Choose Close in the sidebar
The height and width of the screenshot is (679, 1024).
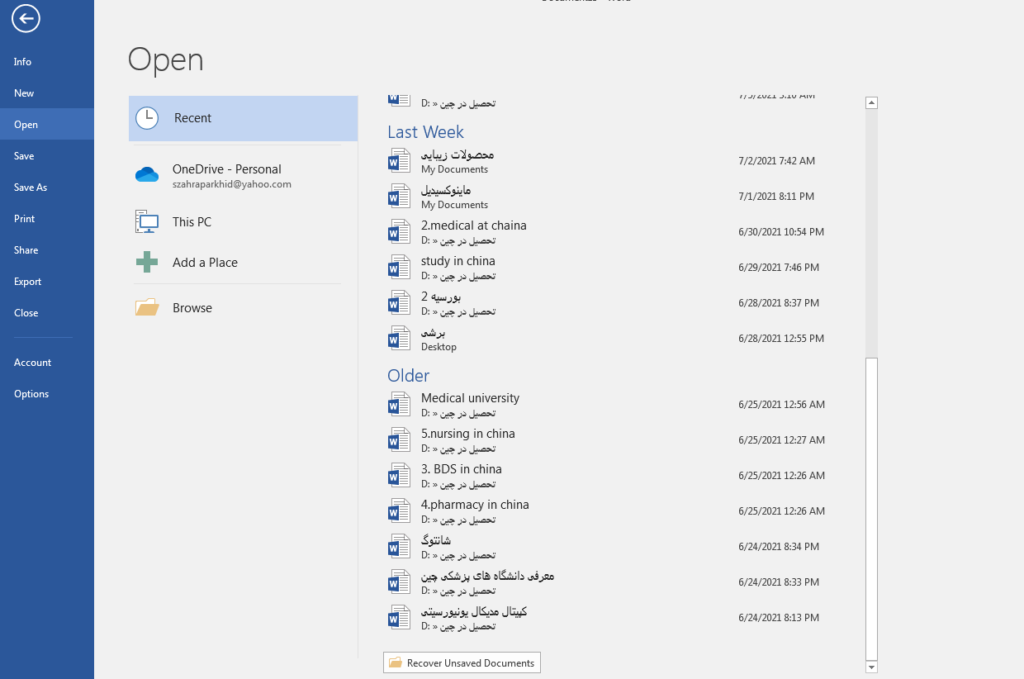[47, 312]
